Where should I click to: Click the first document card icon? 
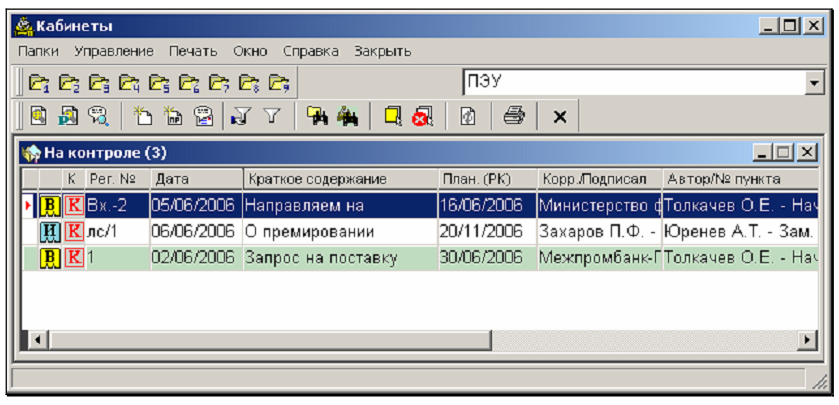(38, 116)
